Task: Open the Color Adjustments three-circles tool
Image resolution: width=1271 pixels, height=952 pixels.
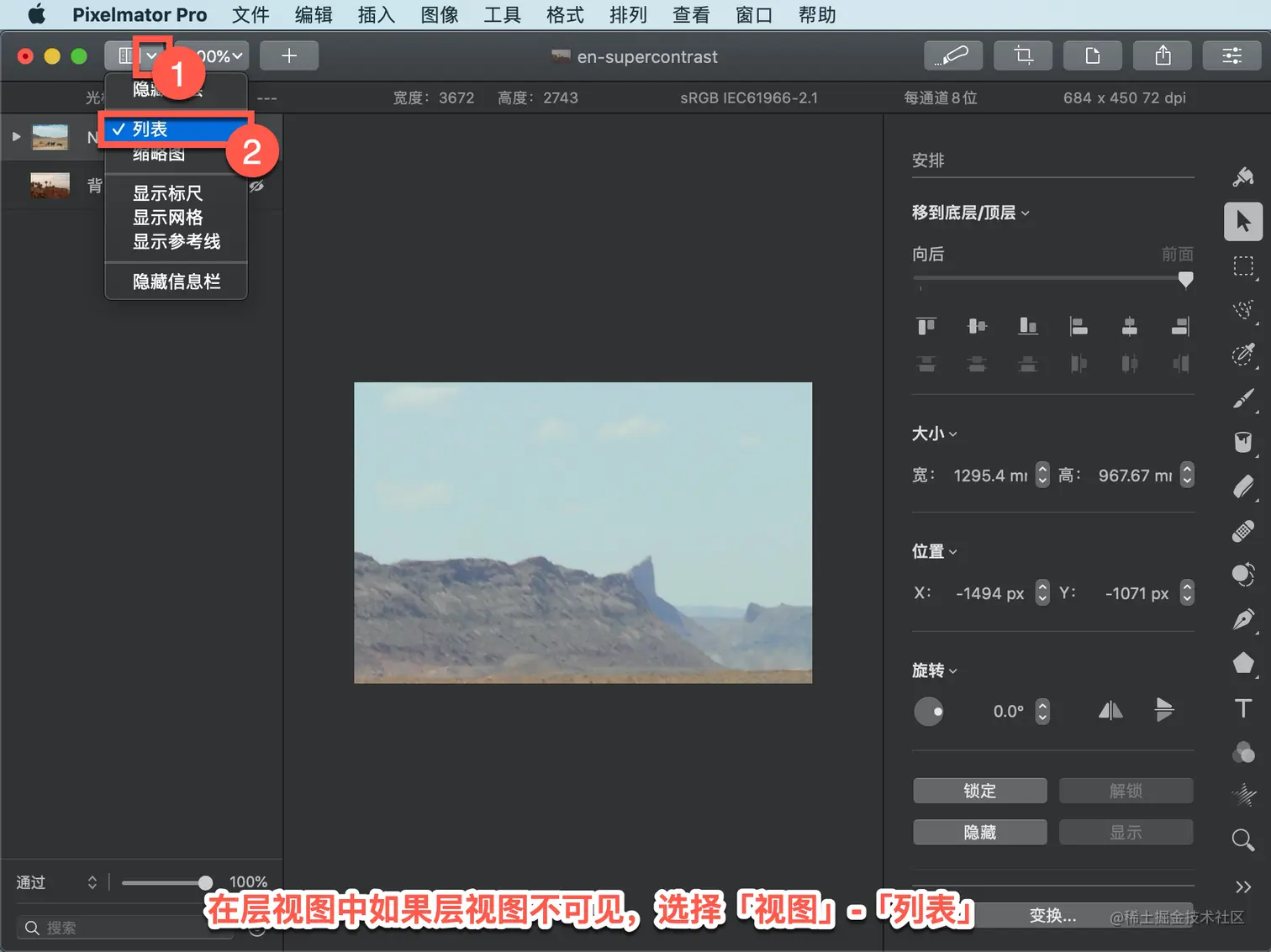Action: pyautogui.click(x=1243, y=752)
